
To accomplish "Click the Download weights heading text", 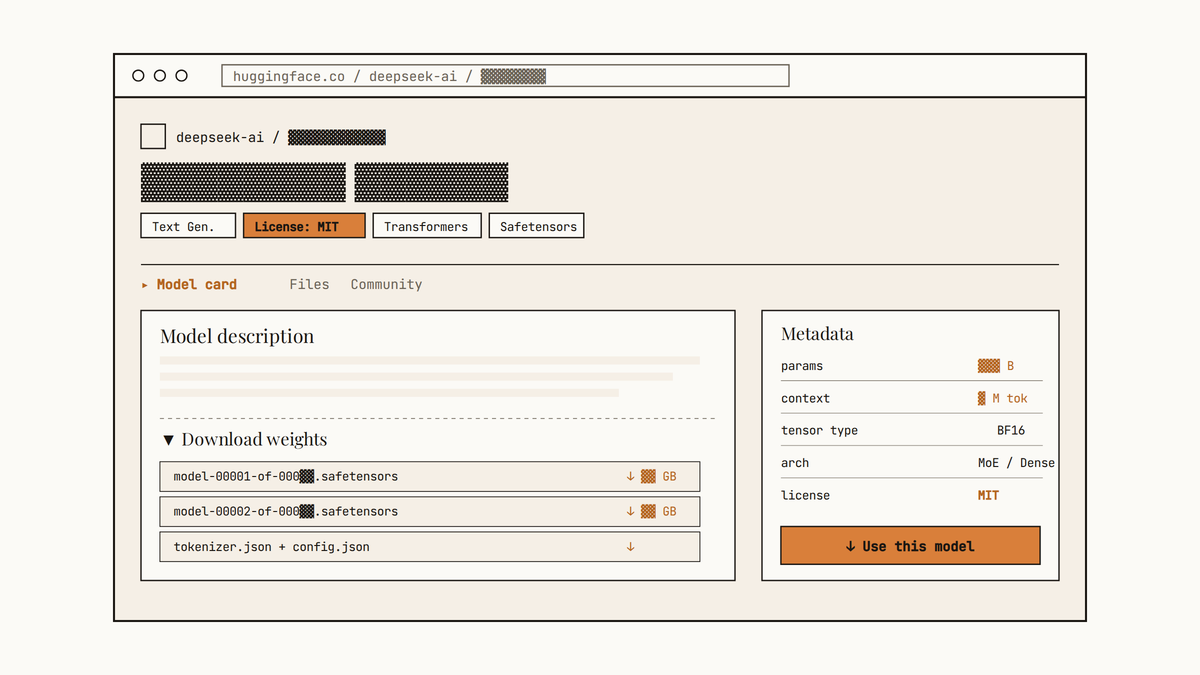I will (254, 440).
